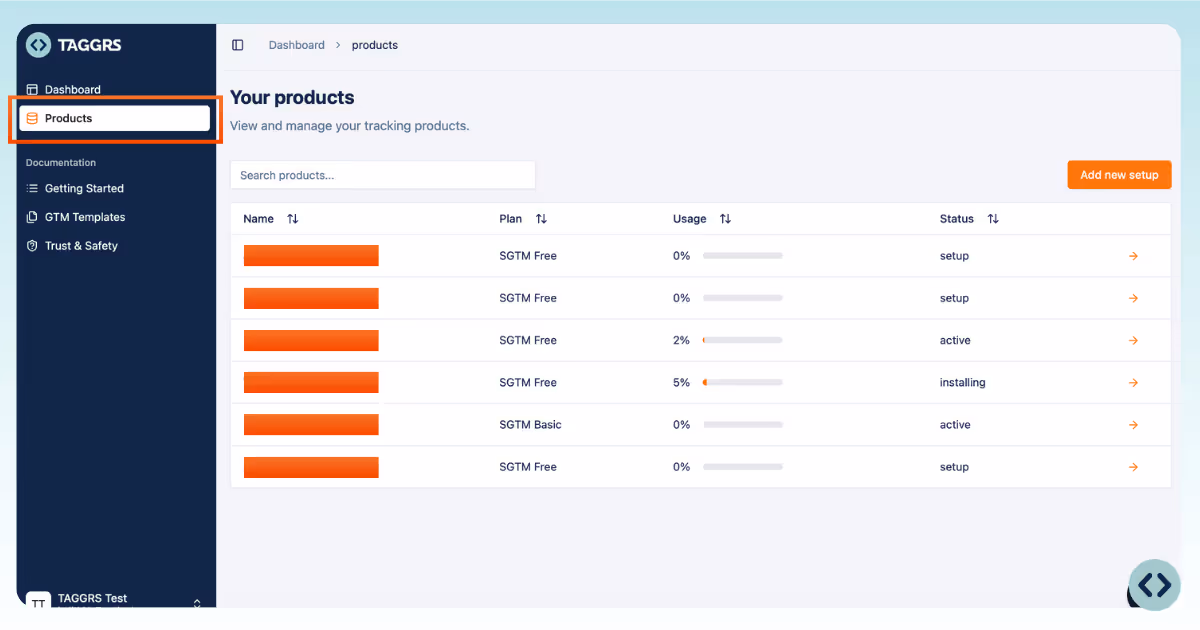Click Add new setup button
1200x630 pixels.
pyautogui.click(x=1119, y=175)
